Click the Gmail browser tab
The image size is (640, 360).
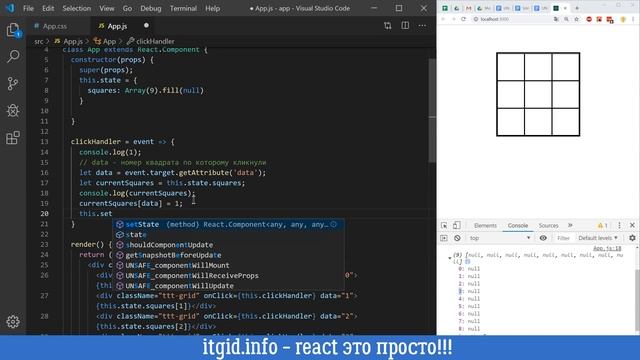(469, 8)
